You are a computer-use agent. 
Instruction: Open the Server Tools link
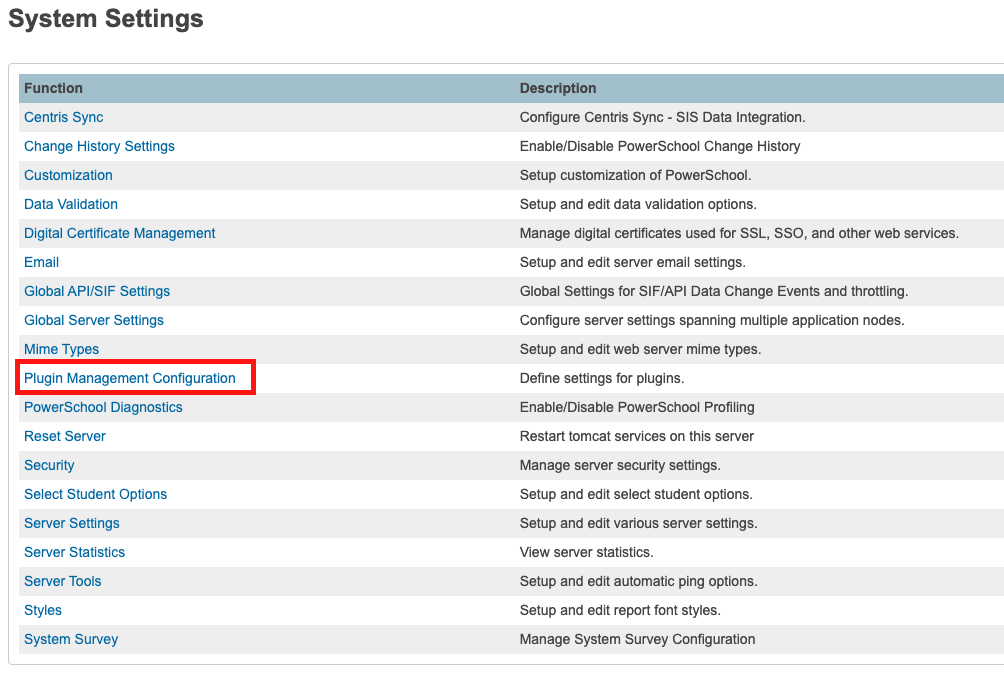coord(63,581)
